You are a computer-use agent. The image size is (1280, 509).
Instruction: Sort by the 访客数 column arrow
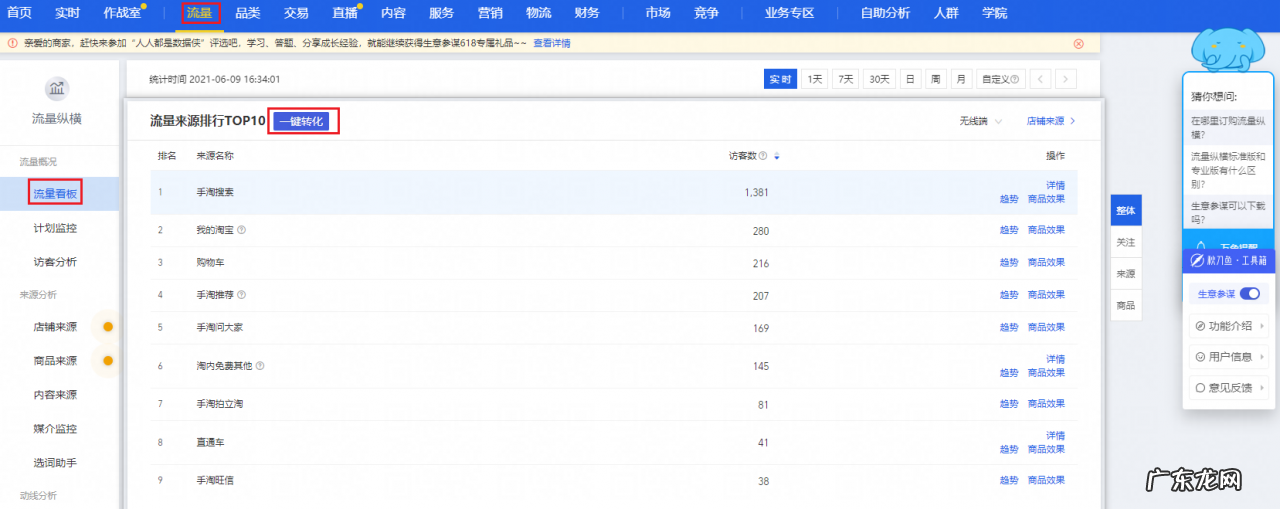(777, 156)
